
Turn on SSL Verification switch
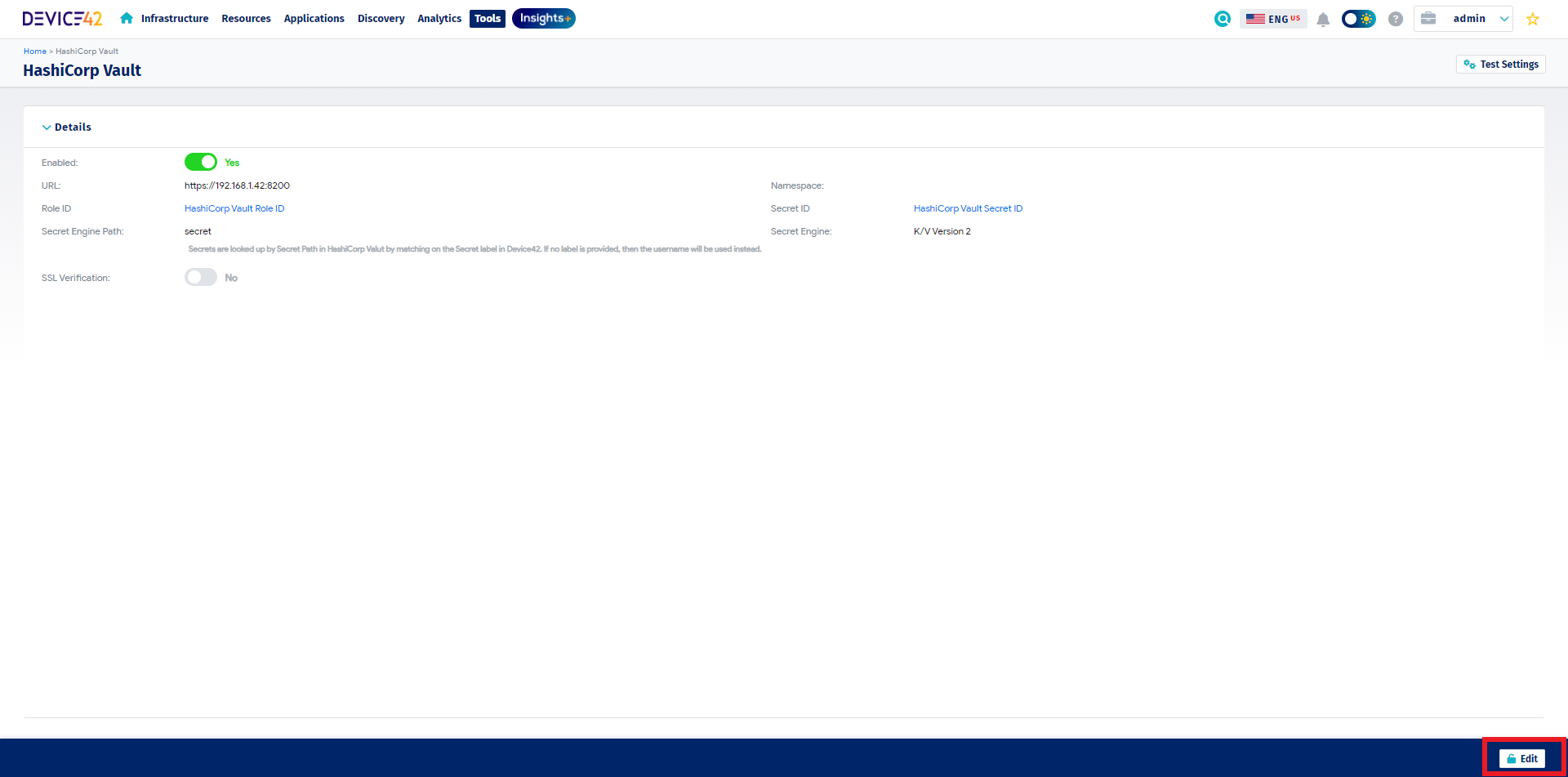coord(201,278)
